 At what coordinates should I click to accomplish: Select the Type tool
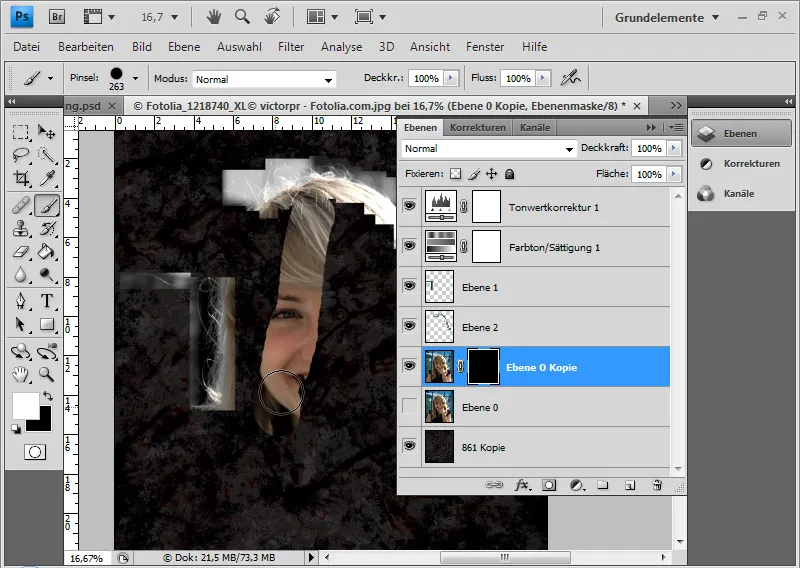pos(47,301)
